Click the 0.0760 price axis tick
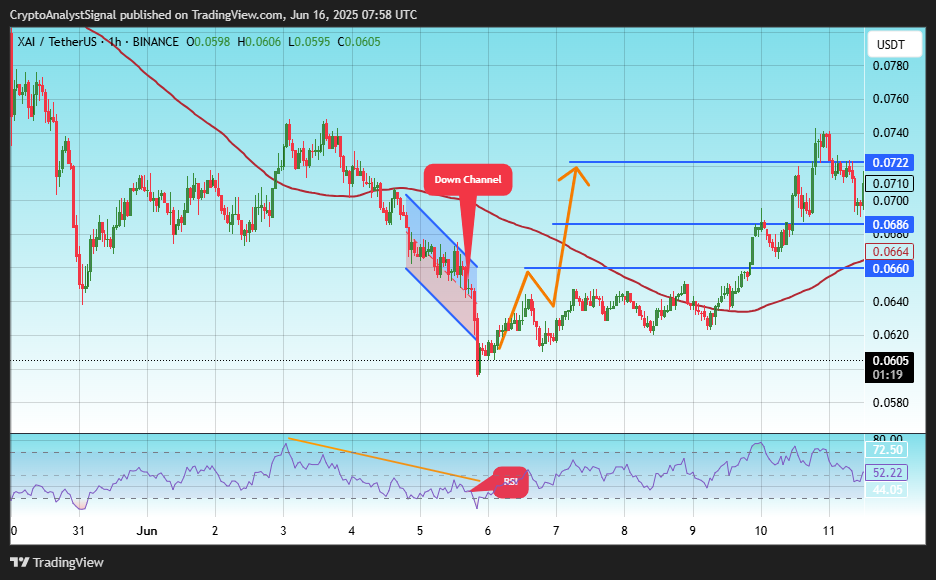 click(x=891, y=98)
